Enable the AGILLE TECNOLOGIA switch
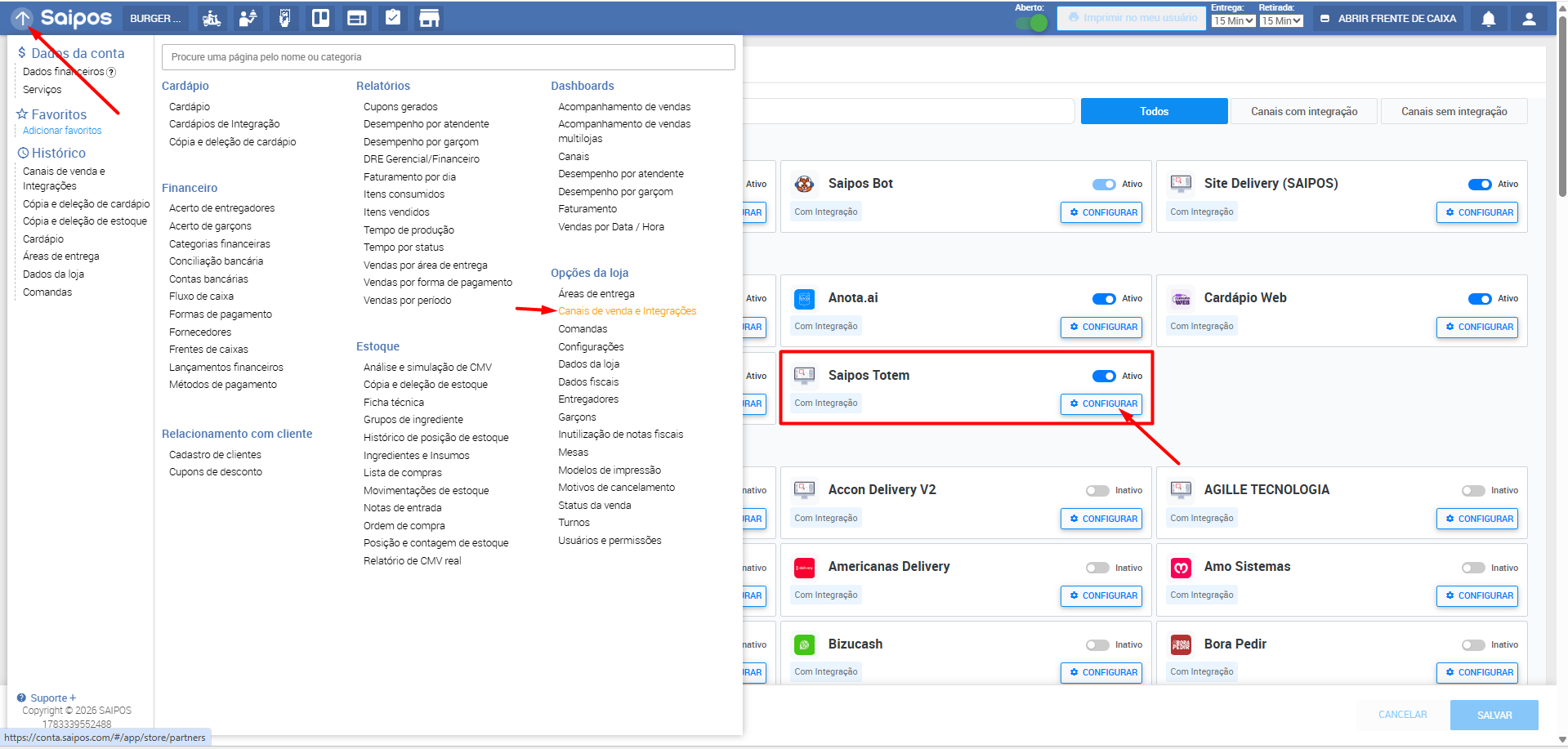The height and width of the screenshot is (749, 1568). point(1473,491)
